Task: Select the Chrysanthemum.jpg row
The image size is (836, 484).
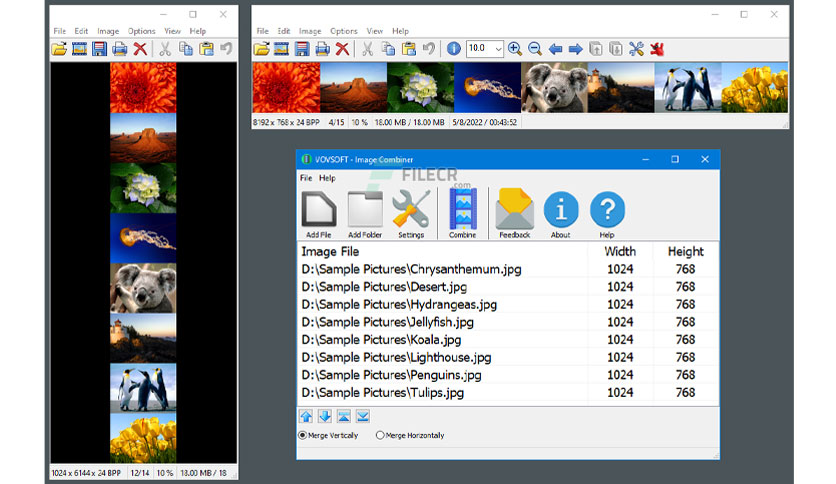Action: 508,269
